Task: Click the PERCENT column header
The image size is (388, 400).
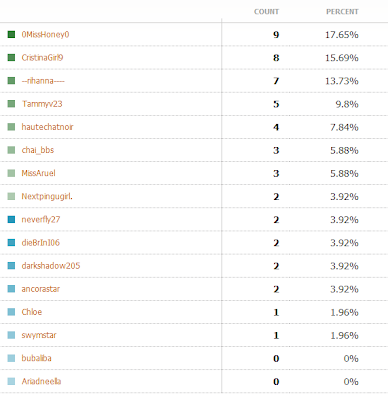Action: [x=342, y=12]
